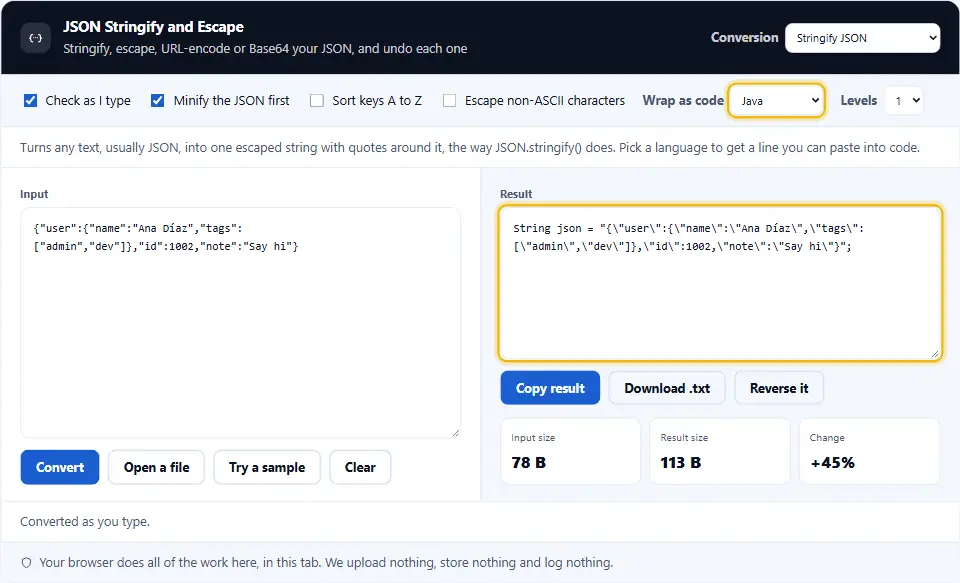
Task: Click the Wrap as code label
Action: tap(683, 100)
